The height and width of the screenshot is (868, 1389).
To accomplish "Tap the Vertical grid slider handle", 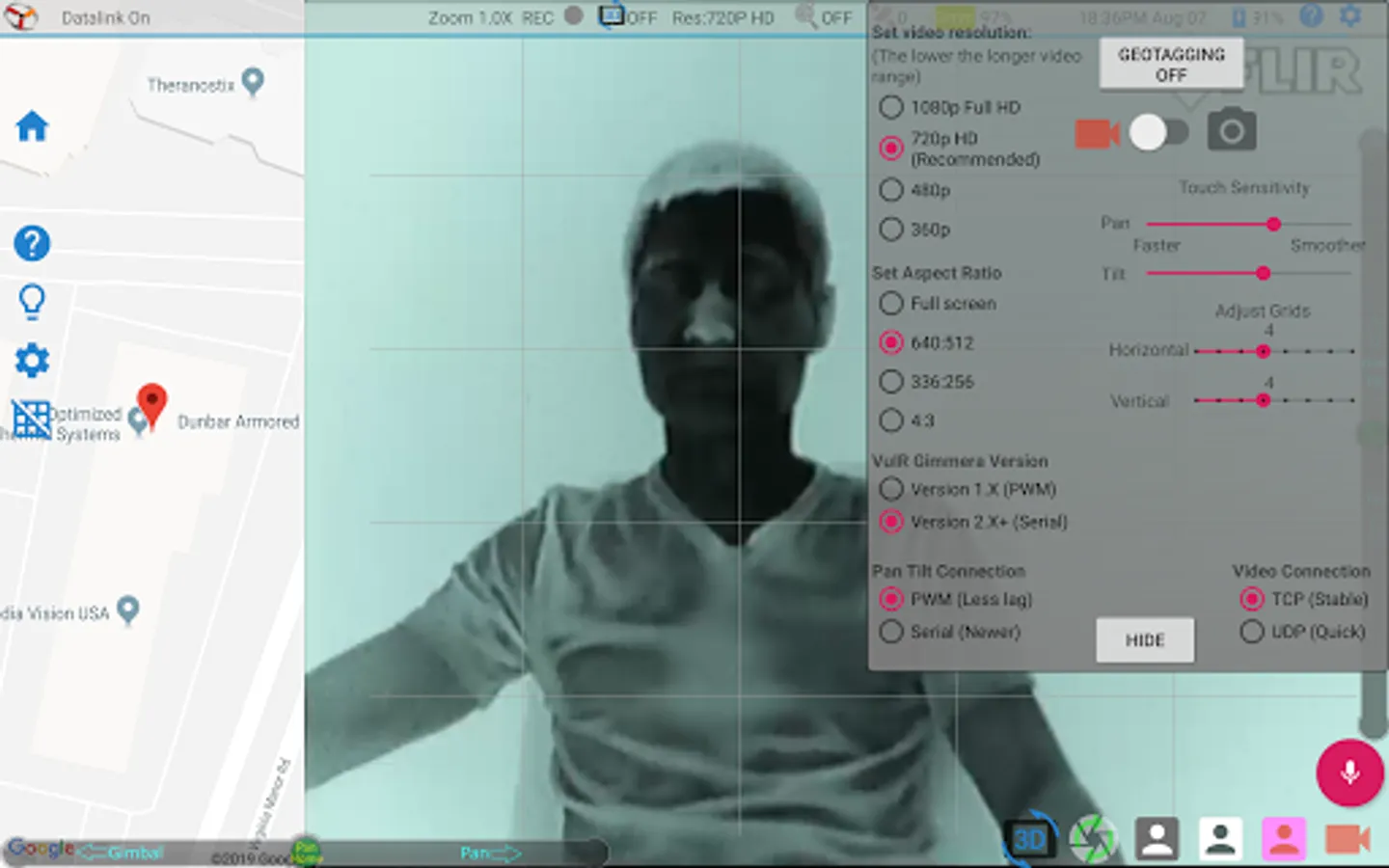I will 1263,399.
